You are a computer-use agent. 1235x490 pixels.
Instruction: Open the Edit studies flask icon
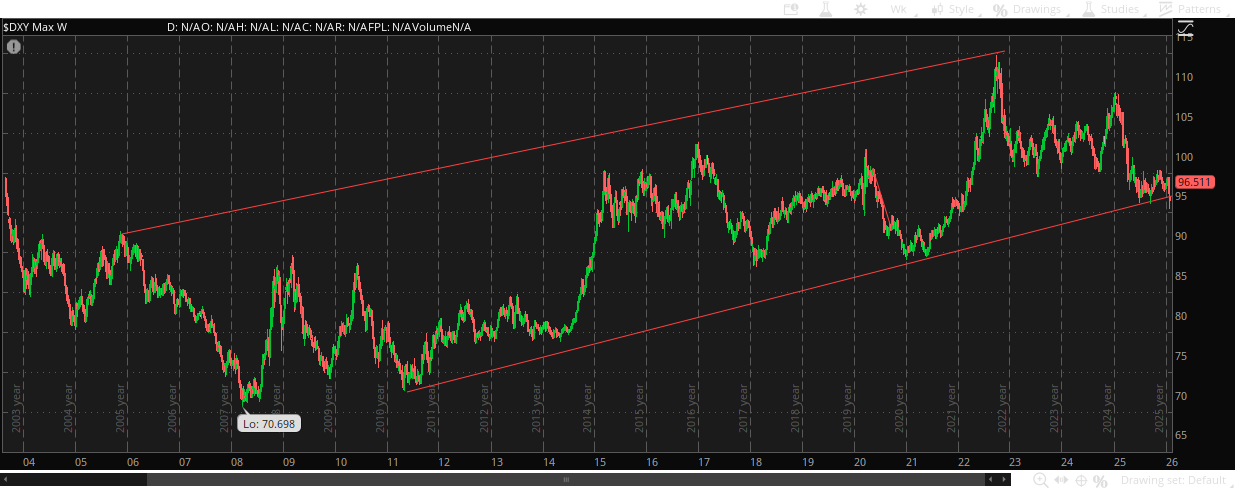pyautogui.click(x=825, y=9)
